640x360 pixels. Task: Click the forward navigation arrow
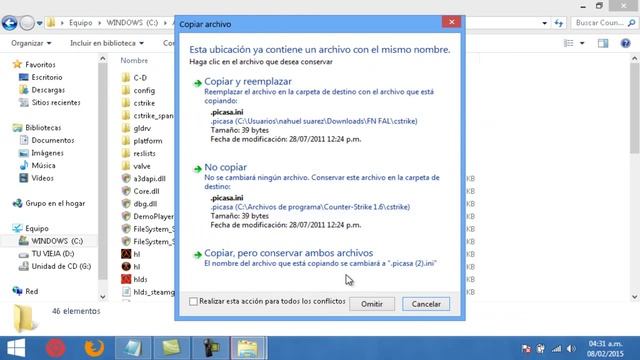click(x=27, y=23)
